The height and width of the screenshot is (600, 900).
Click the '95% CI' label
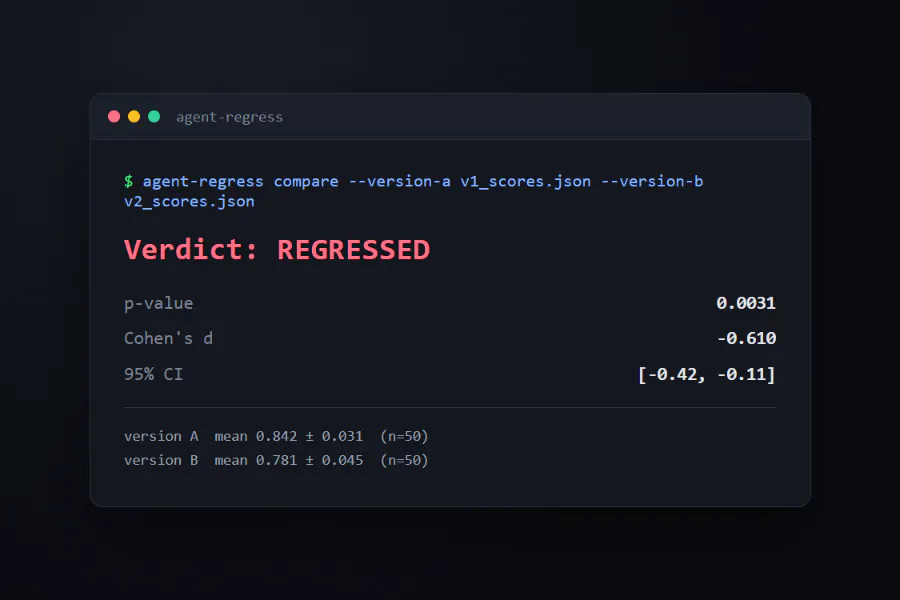point(153,374)
